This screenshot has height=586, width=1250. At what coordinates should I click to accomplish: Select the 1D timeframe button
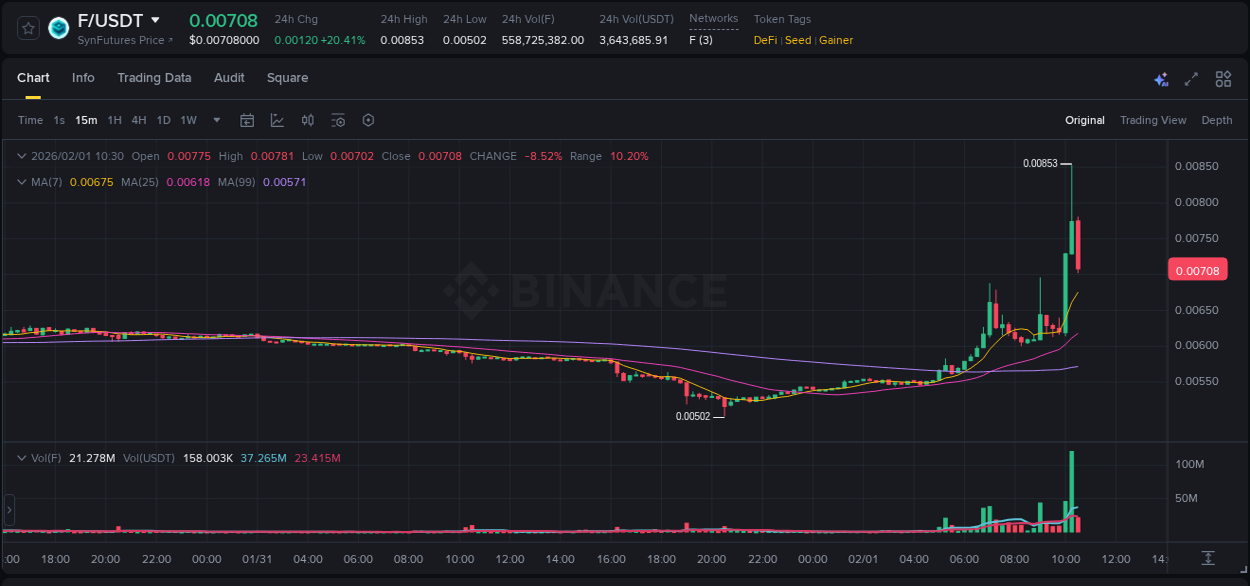163,120
